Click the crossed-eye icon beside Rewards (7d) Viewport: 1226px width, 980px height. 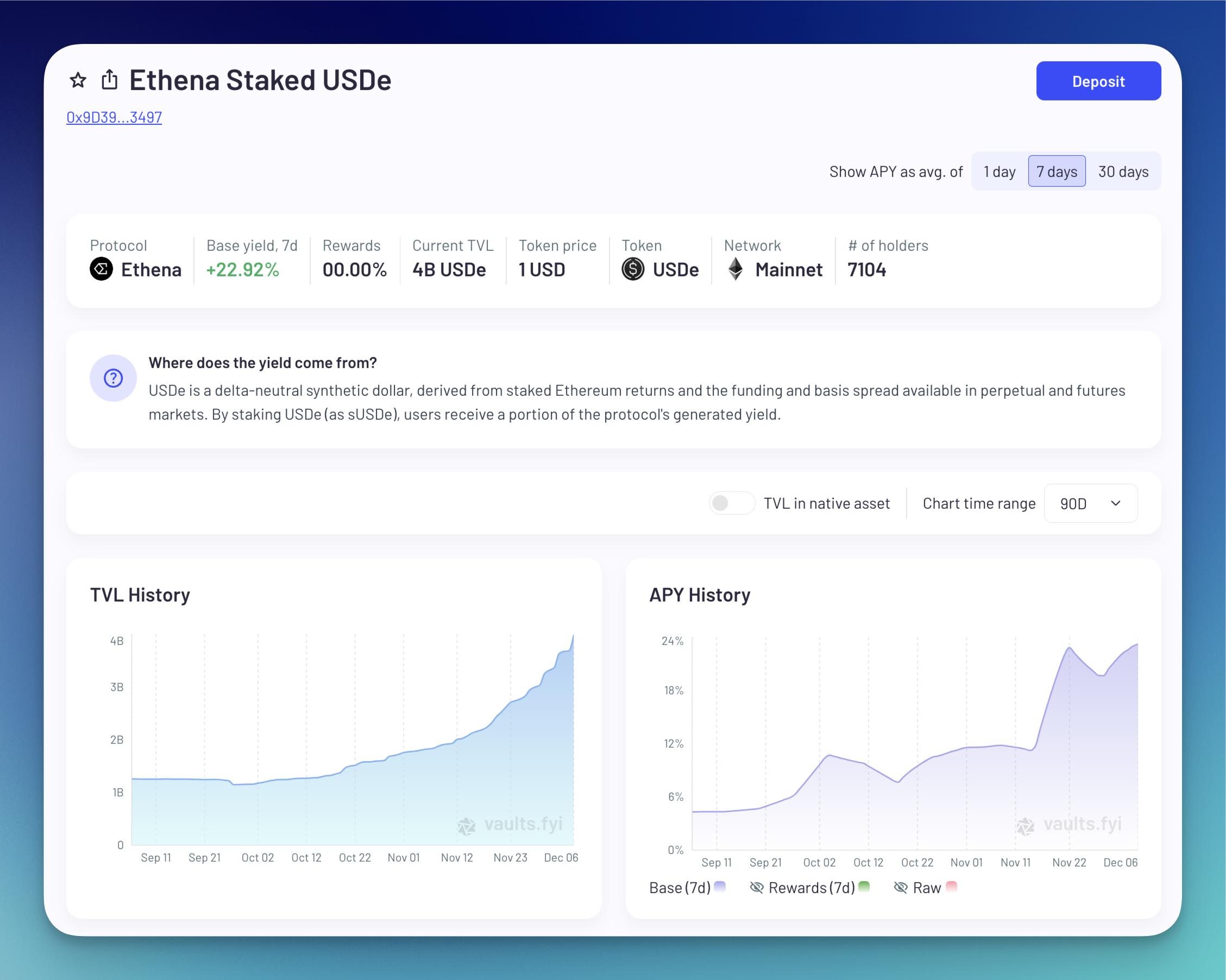(x=756, y=887)
